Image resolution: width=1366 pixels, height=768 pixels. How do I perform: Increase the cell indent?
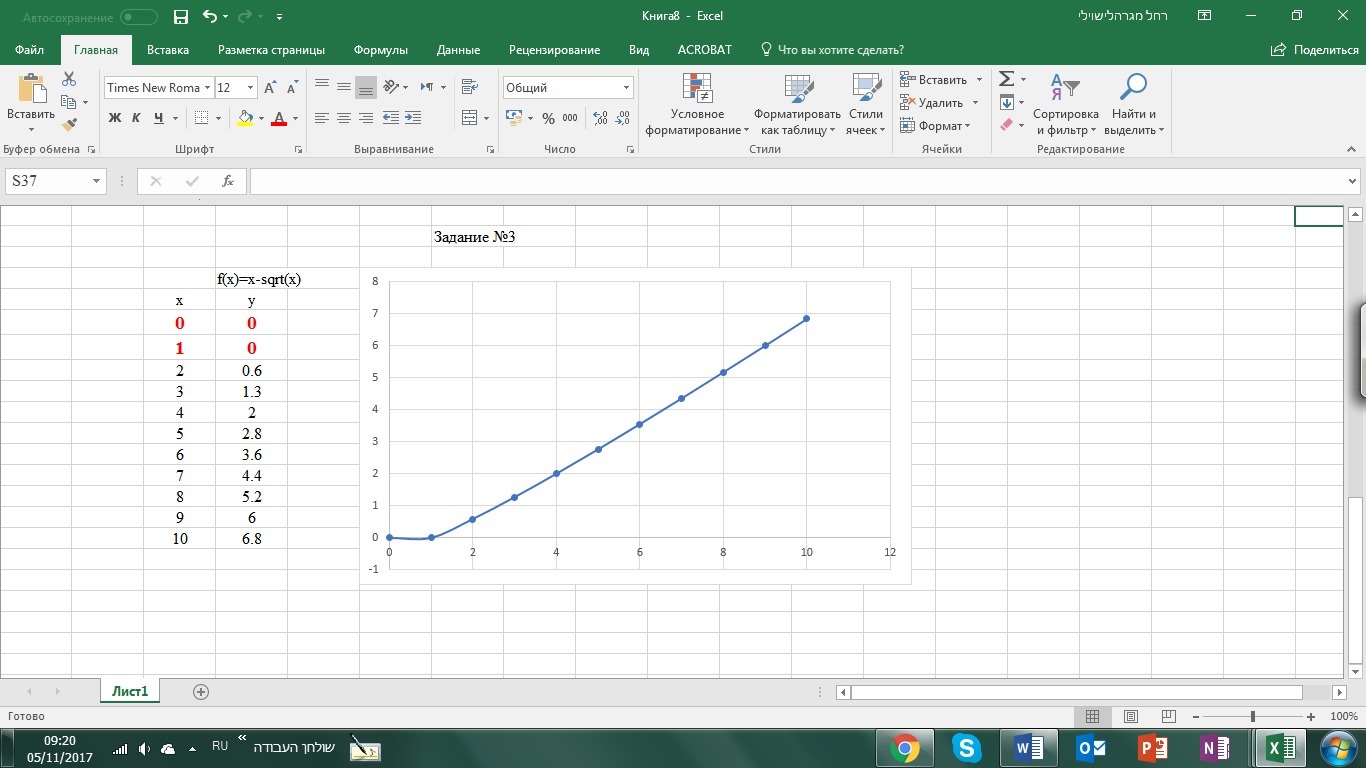point(413,118)
